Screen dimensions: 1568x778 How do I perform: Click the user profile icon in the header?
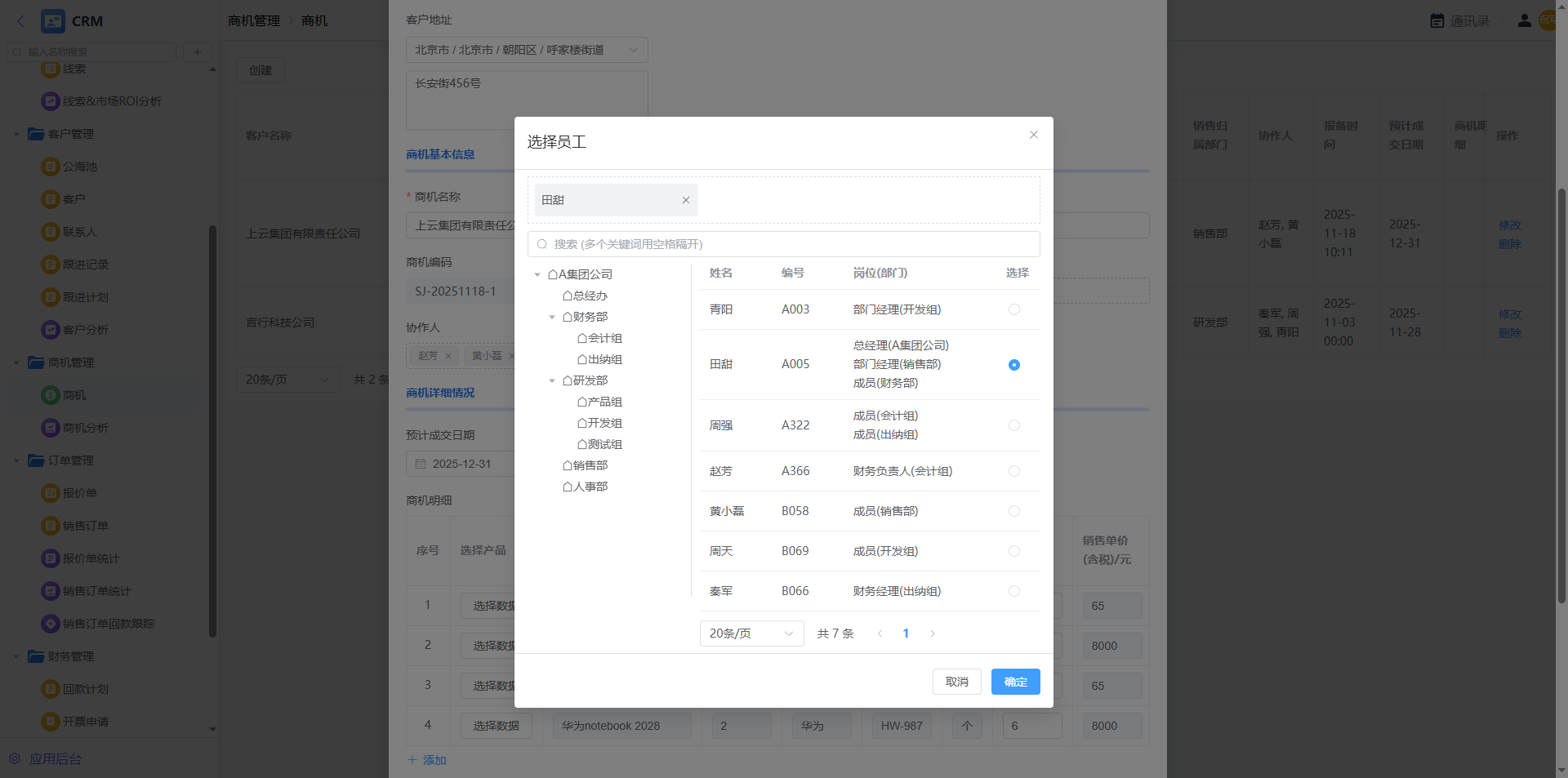1524,21
